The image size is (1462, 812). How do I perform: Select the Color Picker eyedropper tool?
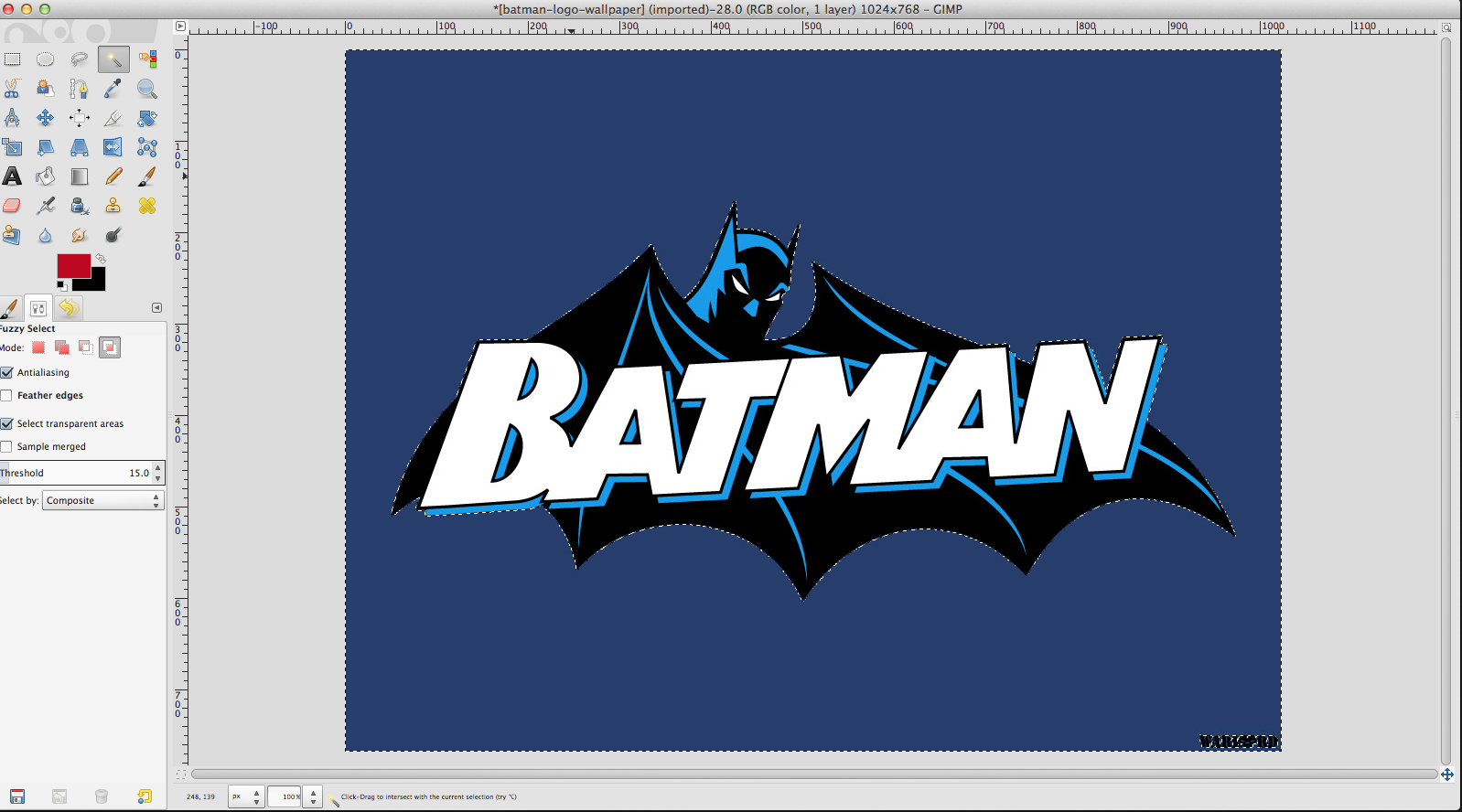(113, 89)
